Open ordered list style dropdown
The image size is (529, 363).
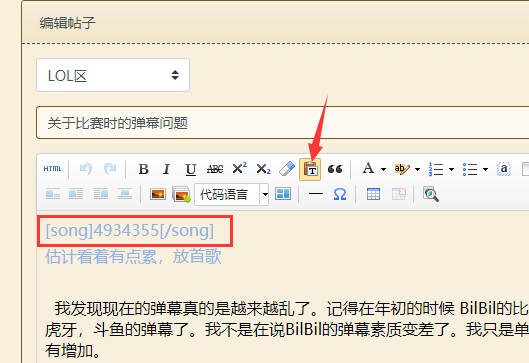(451, 169)
